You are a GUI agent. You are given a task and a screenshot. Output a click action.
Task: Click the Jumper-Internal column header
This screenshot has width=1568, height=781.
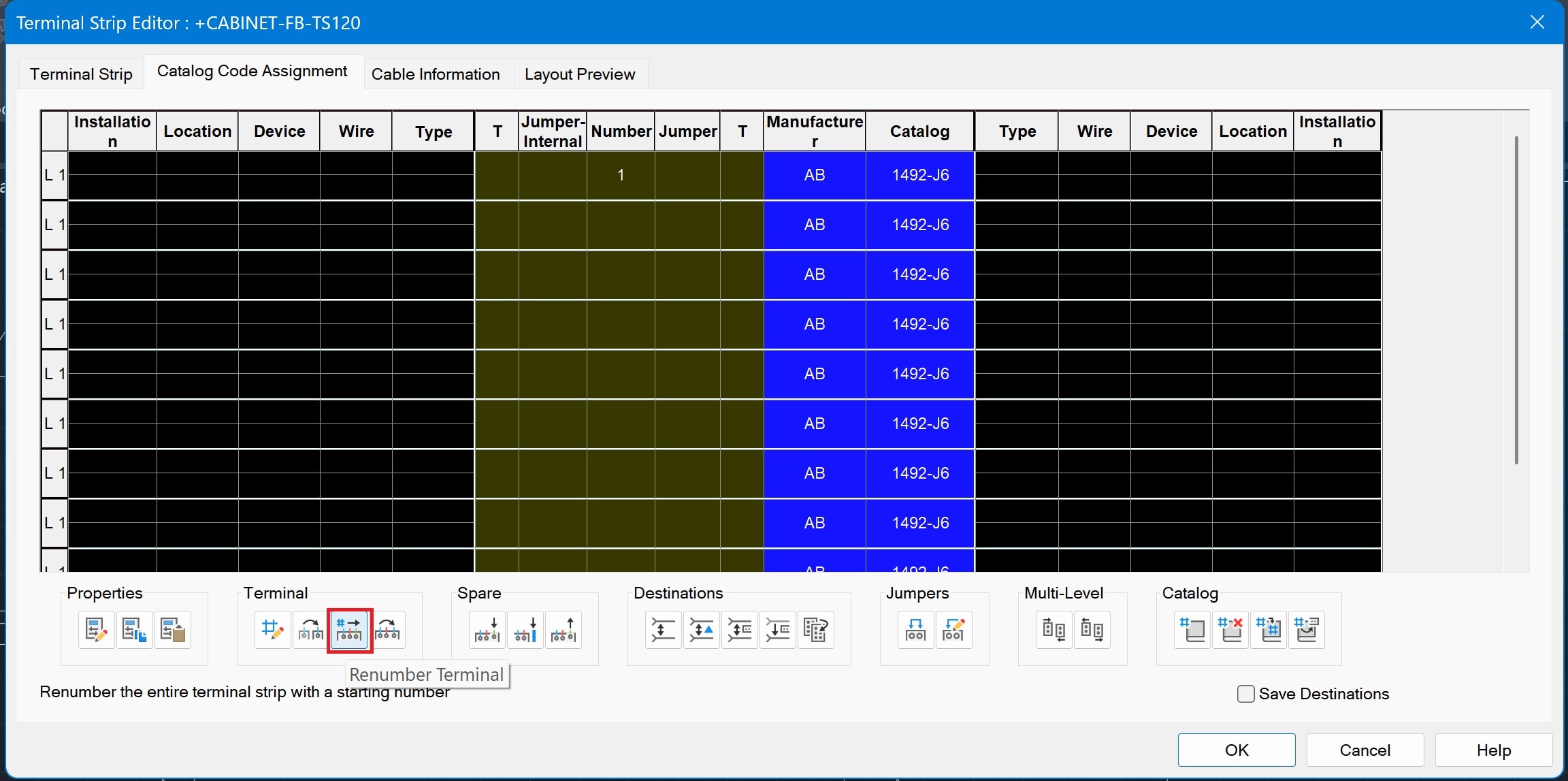coord(553,131)
